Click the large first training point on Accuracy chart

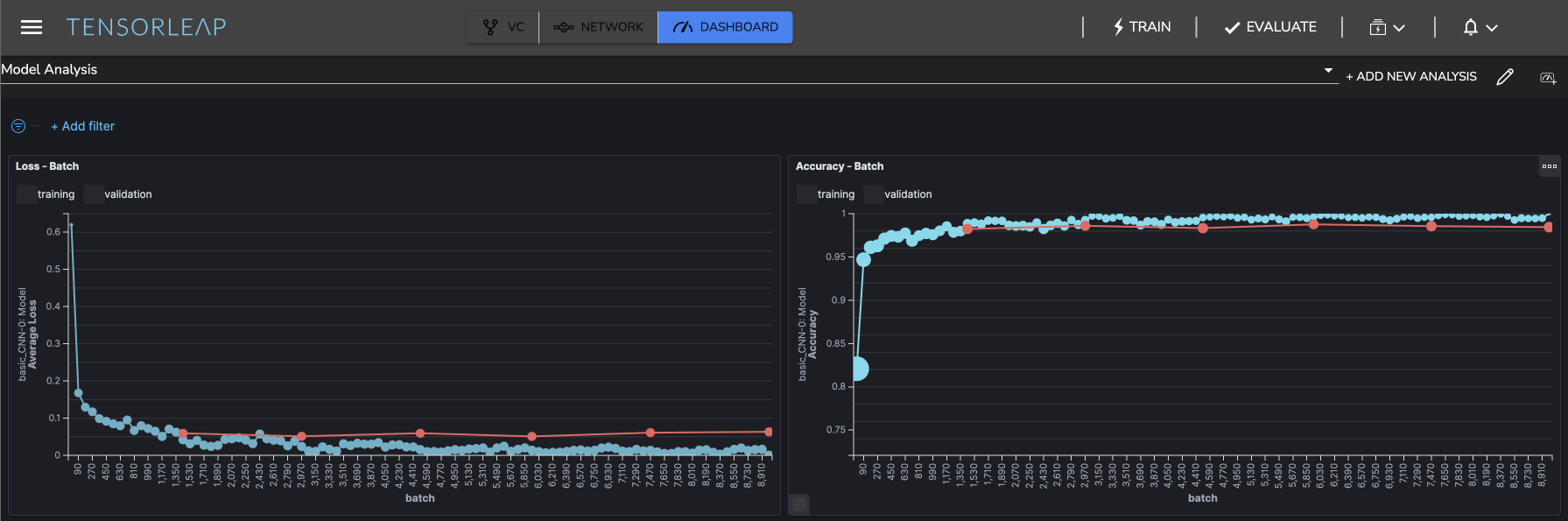(859, 369)
